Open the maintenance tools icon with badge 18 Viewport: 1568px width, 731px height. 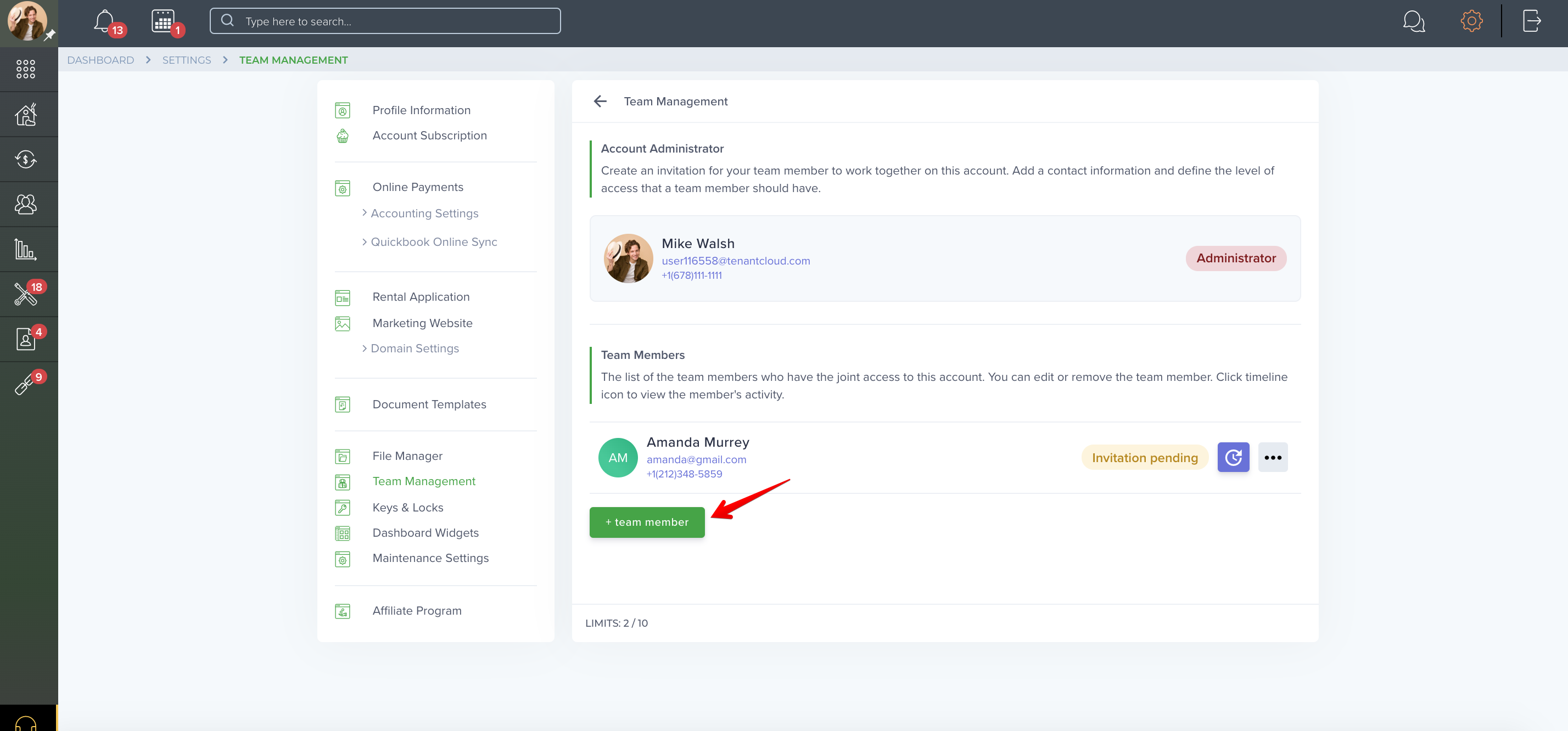[x=26, y=294]
